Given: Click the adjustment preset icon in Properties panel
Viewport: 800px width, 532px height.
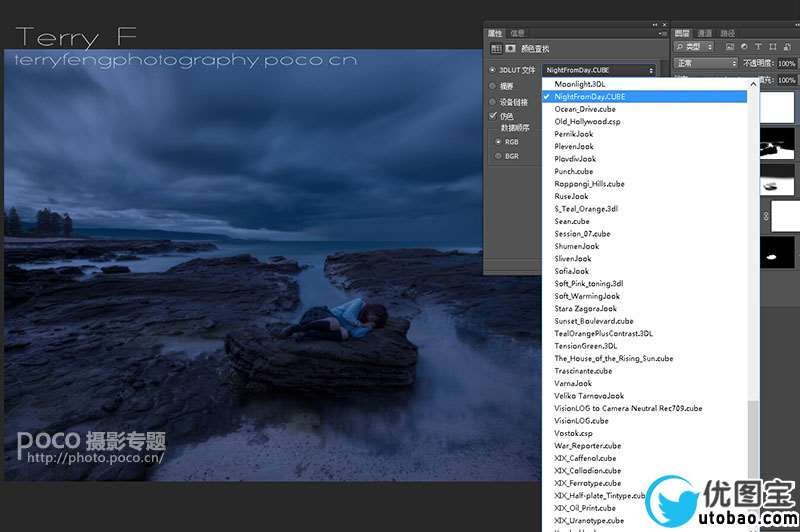Looking at the screenshot, I should [x=496, y=48].
